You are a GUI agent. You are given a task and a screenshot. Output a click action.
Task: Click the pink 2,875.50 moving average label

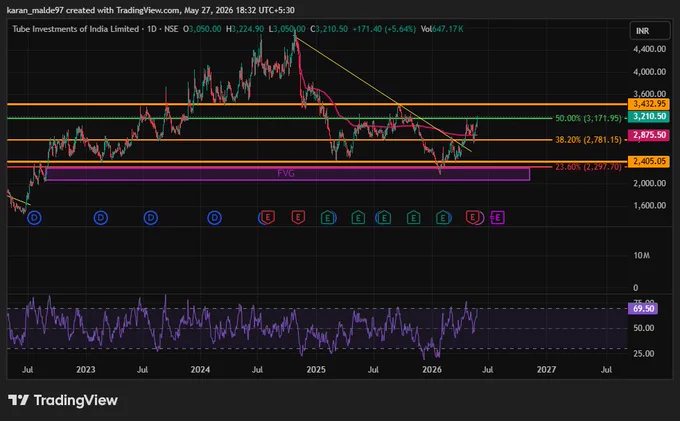tap(649, 135)
